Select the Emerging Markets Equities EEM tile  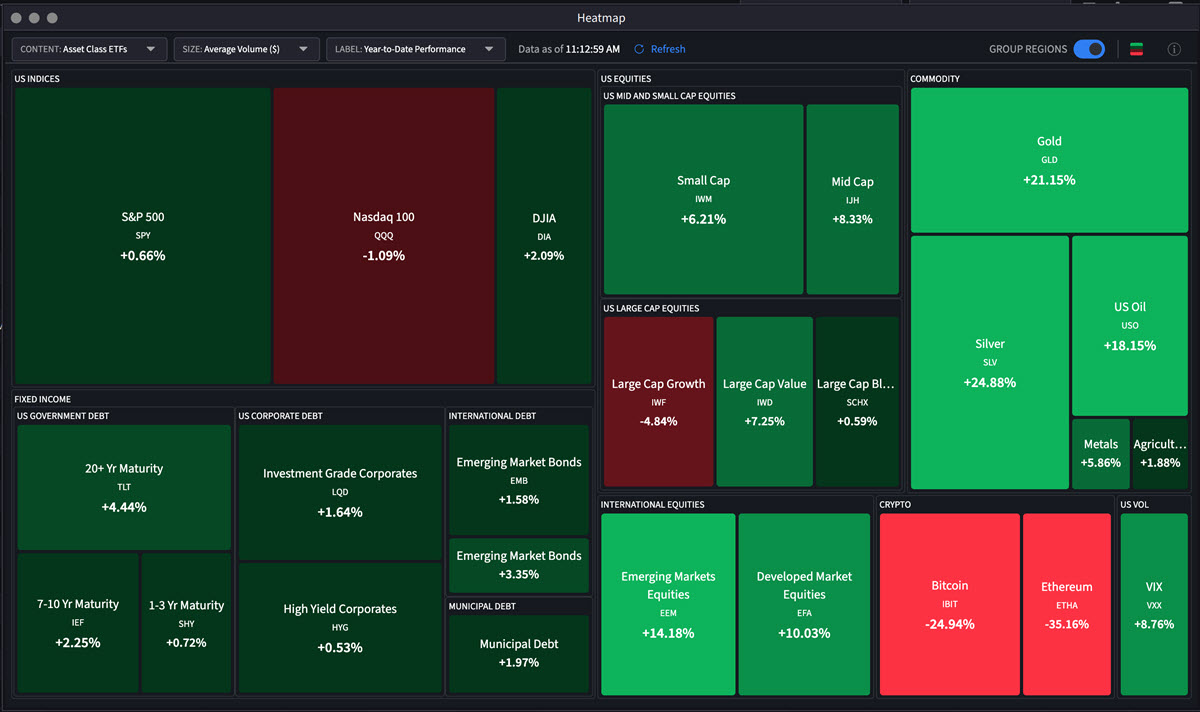click(668, 603)
